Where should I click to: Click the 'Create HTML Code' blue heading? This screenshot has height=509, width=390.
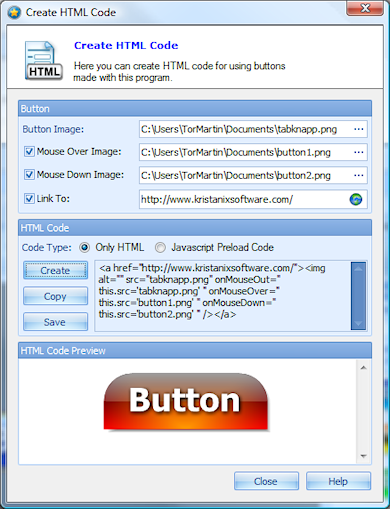[x=126, y=45]
